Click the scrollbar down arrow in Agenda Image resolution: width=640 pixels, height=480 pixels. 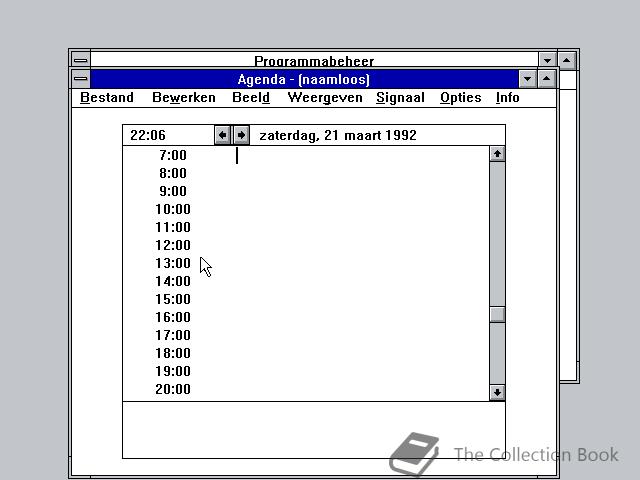click(x=497, y=392)
